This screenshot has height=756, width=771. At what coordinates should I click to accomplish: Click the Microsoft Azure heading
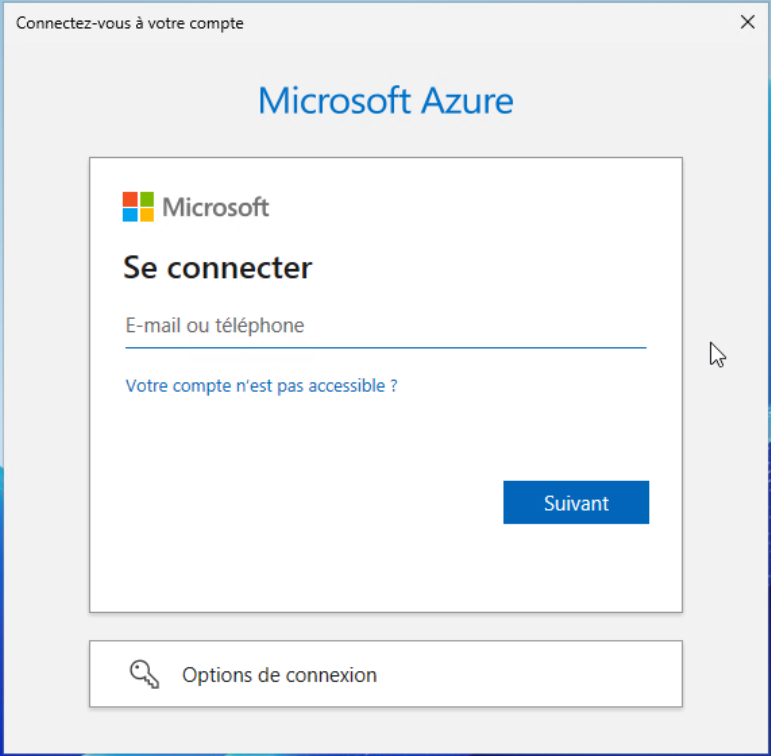(x=385, y=101)
